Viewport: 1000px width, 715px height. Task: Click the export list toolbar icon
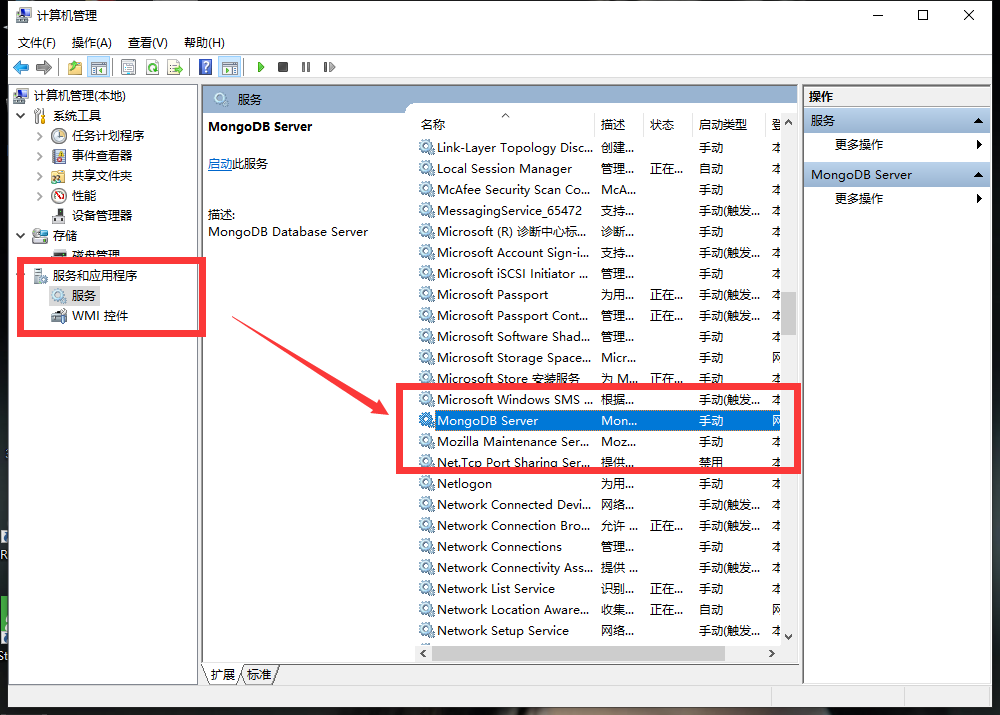[175, 67]
